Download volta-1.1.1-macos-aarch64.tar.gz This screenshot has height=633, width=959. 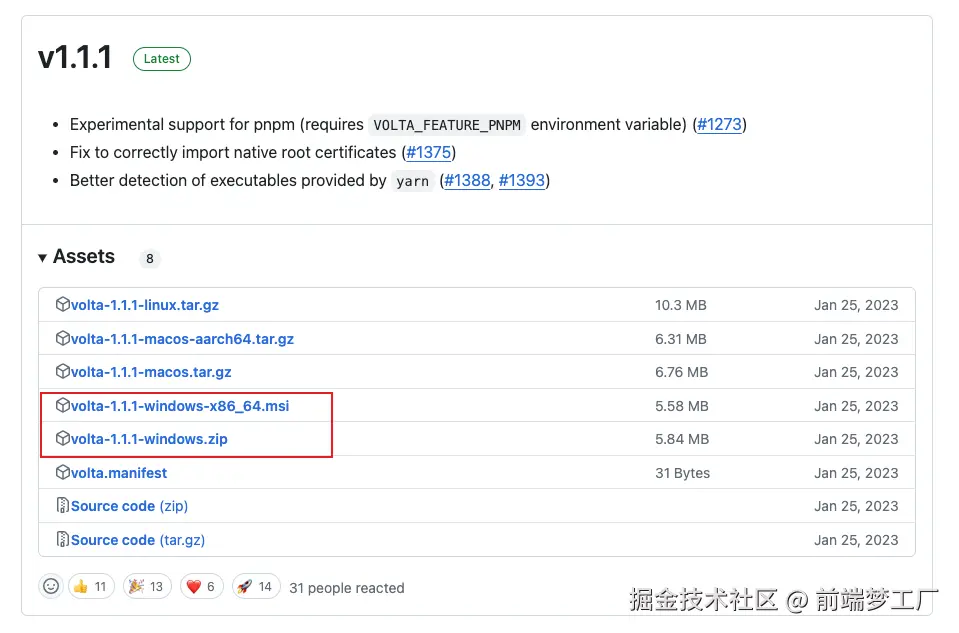click(x=182, y=339)
